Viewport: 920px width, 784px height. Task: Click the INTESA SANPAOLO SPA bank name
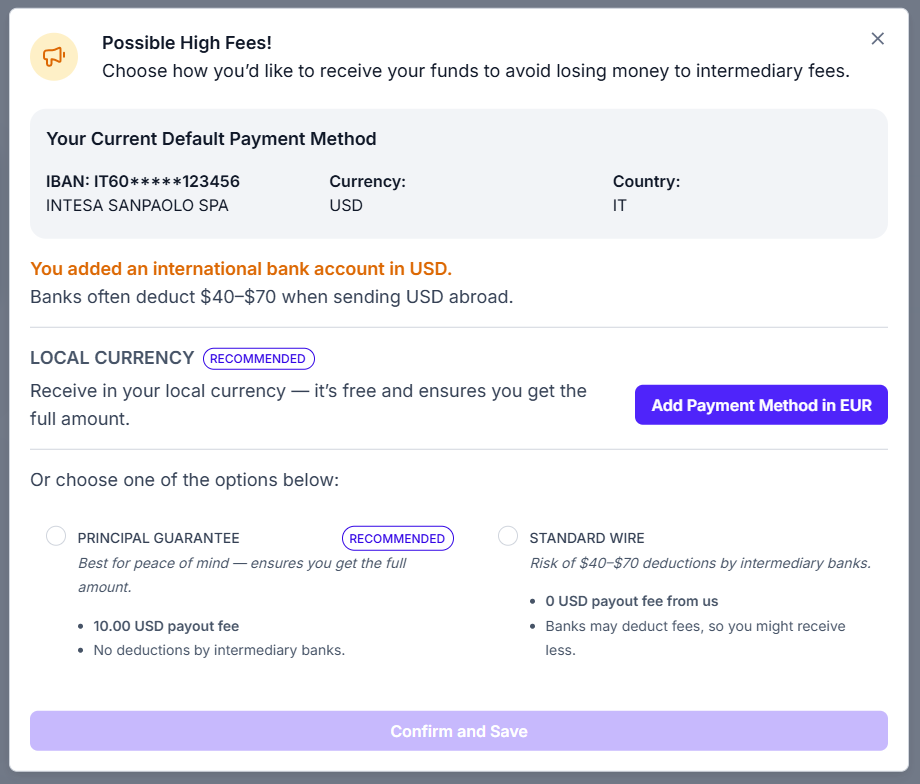click(137, 205)
